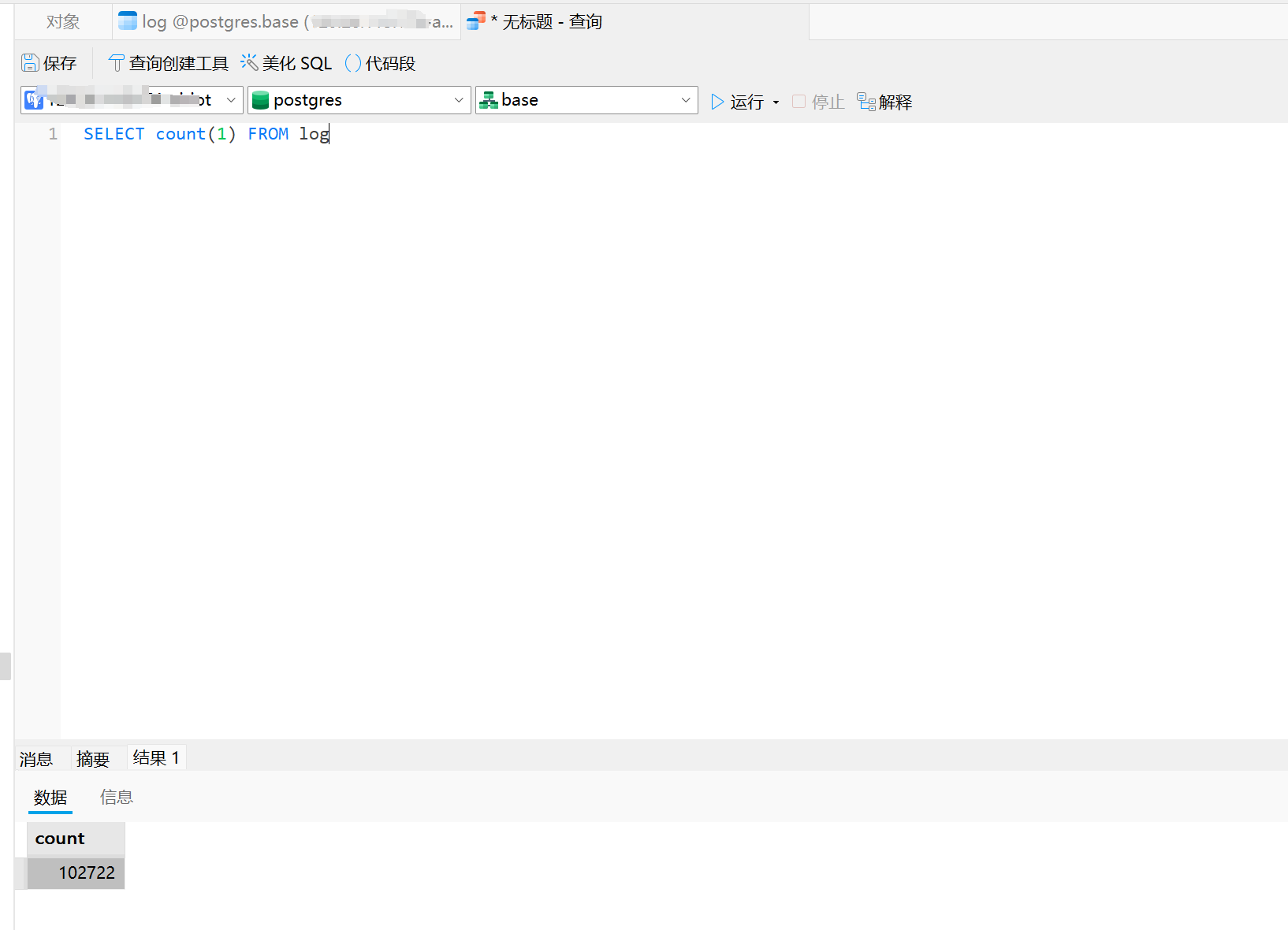Click the green postgres database icon
The width and height of the screenshot is (1288, 930).
click(261, 100)
